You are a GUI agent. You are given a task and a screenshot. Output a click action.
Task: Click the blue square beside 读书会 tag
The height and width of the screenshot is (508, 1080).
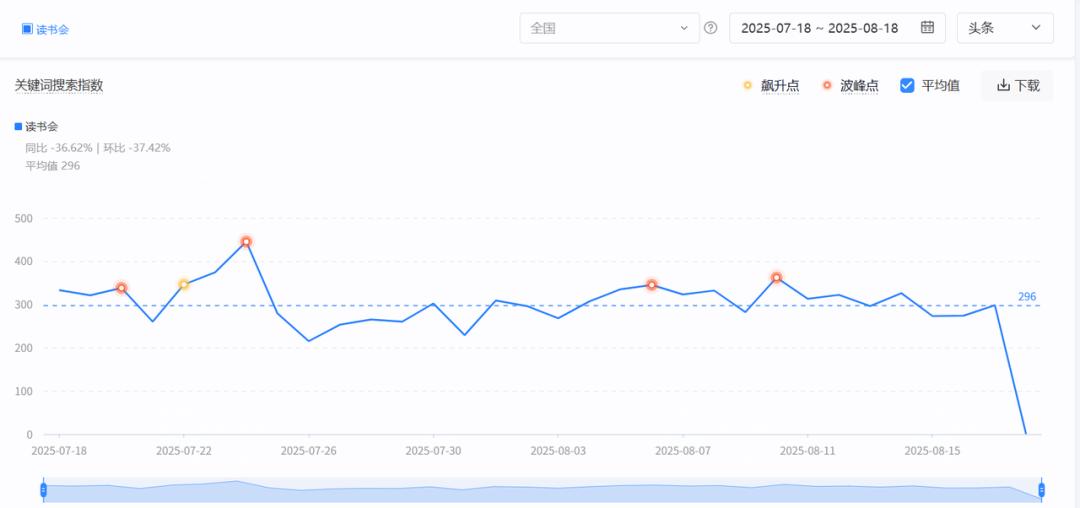coord(27,29)
